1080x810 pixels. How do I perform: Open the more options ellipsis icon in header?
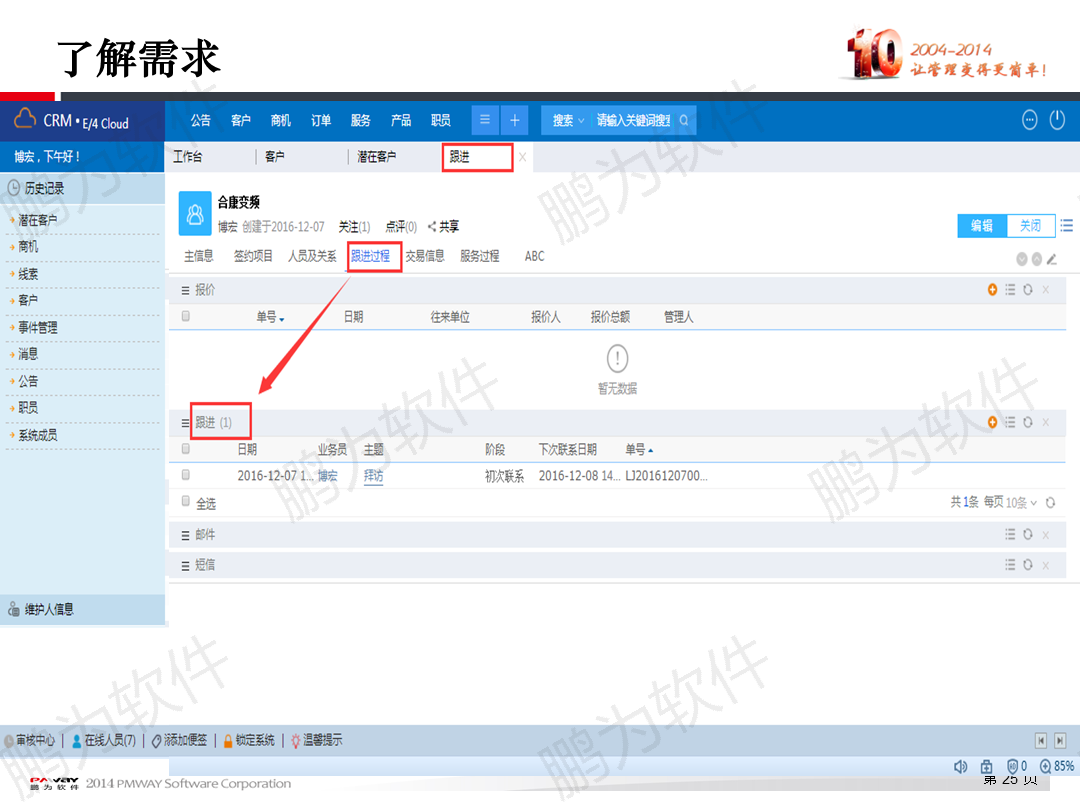coord(1029,120)
